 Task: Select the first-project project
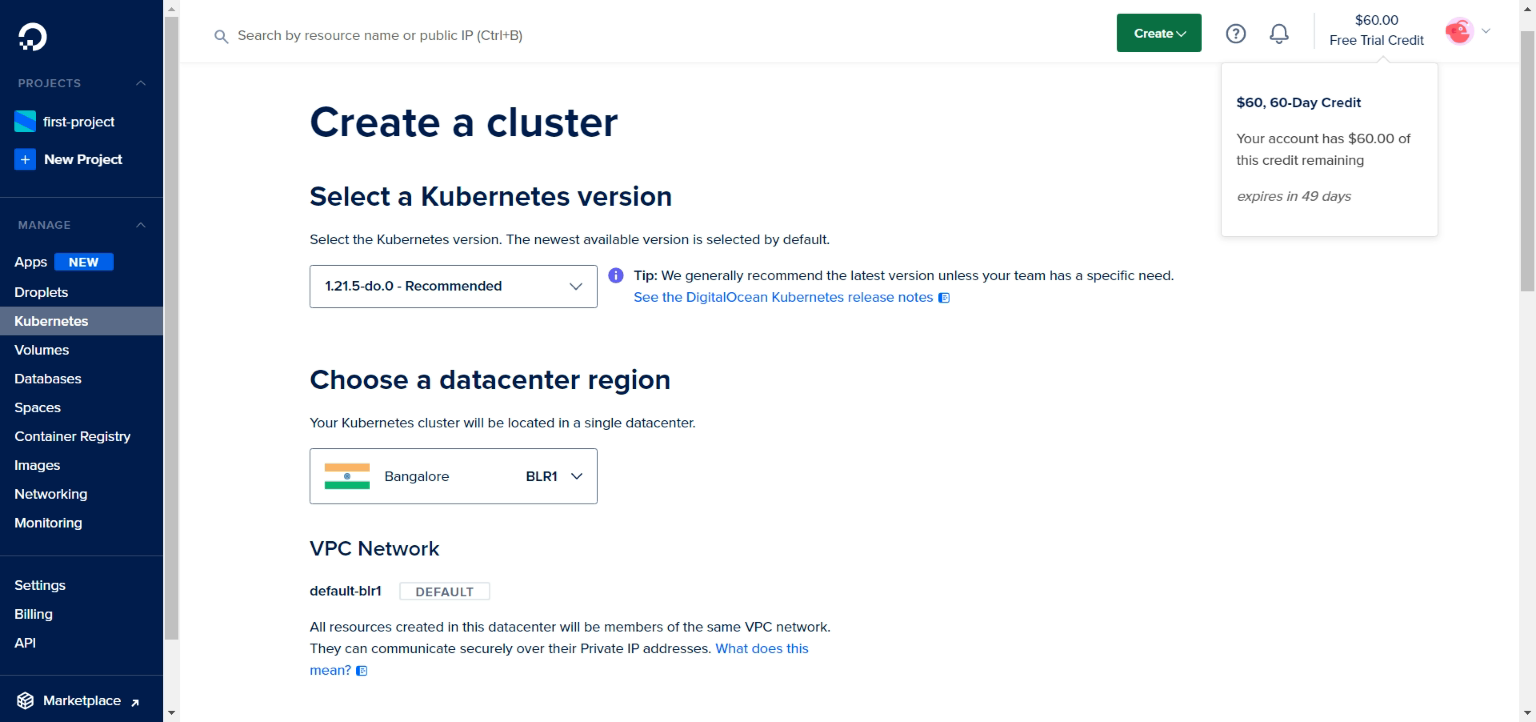click(79, 122)
